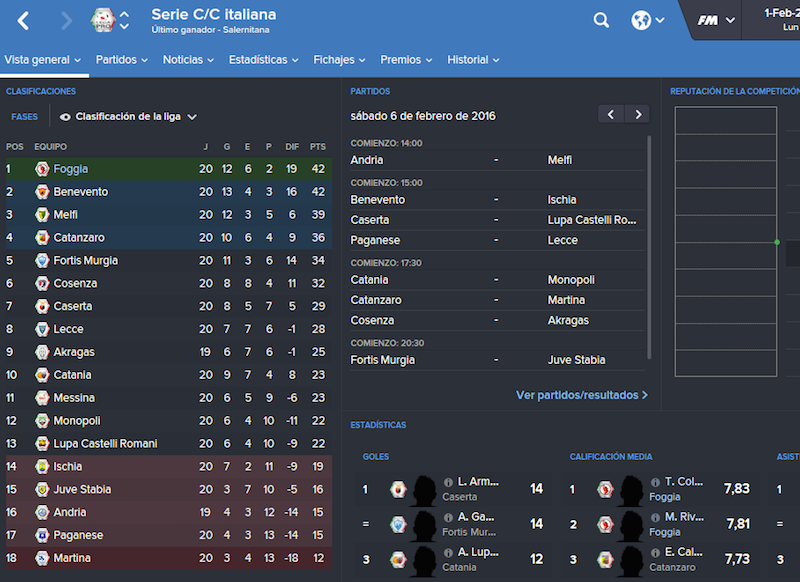The width and height of the screenshot is (800, 582).
Task: Click the fixtures list scrollbar
Action: pyautogui.click(x=649, y=247)
